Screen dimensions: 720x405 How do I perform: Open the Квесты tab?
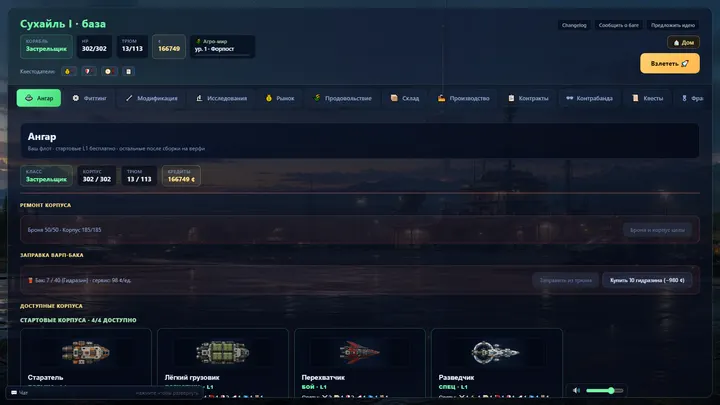pos(647,98)
